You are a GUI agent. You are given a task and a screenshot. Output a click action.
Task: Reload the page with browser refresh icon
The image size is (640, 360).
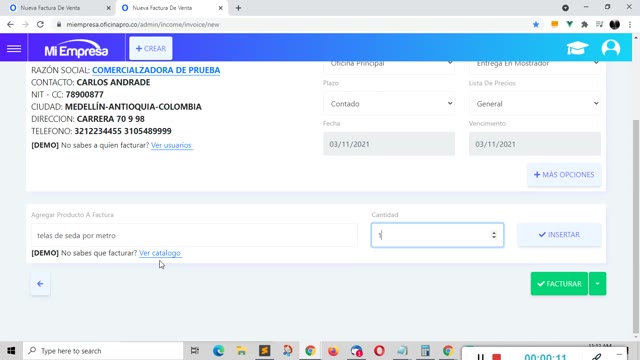point(40,24)
